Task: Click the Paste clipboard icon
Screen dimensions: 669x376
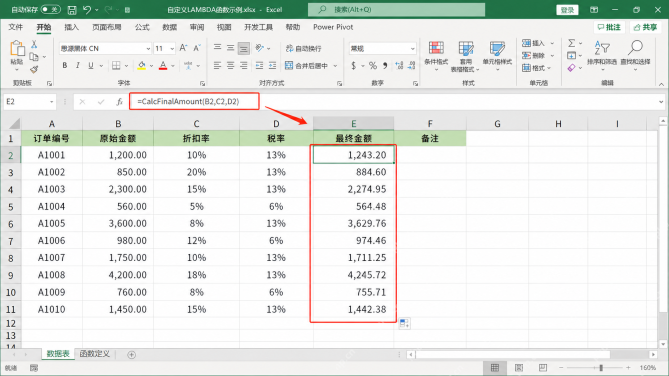Action: pos(17,49)
